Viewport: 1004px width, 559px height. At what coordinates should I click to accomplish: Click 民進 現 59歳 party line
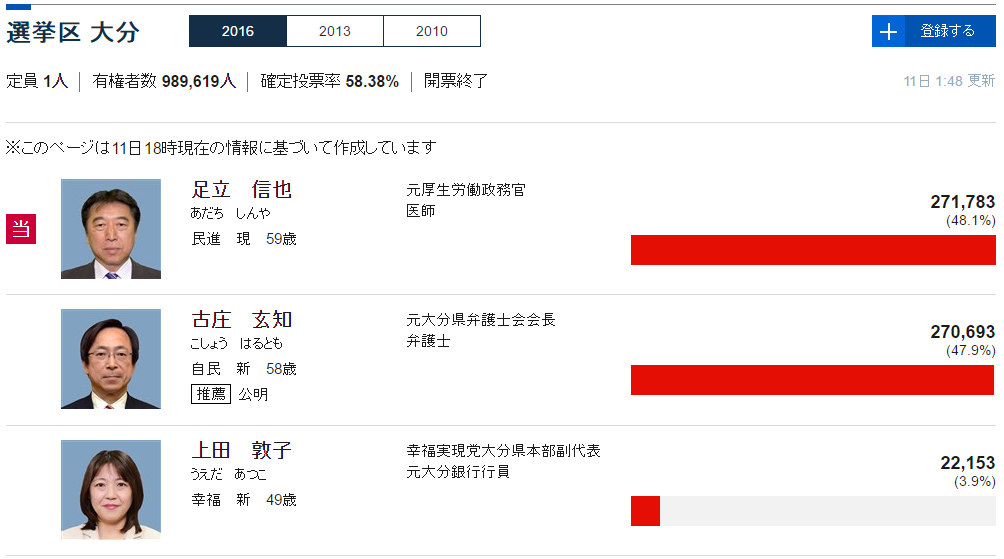tap(244, 239)
